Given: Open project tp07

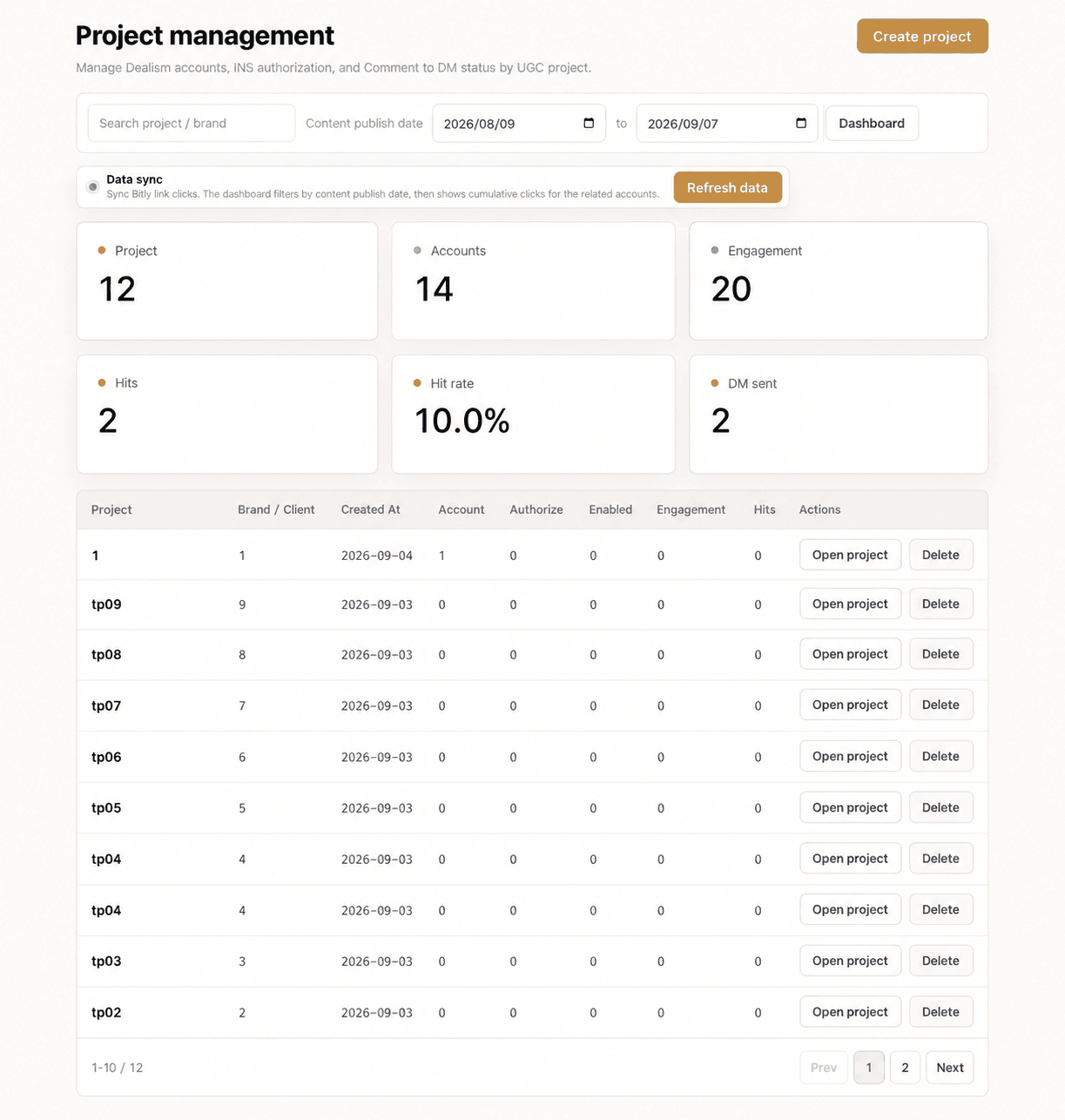Looking at the screenshot, I should (x=850, y=705).
